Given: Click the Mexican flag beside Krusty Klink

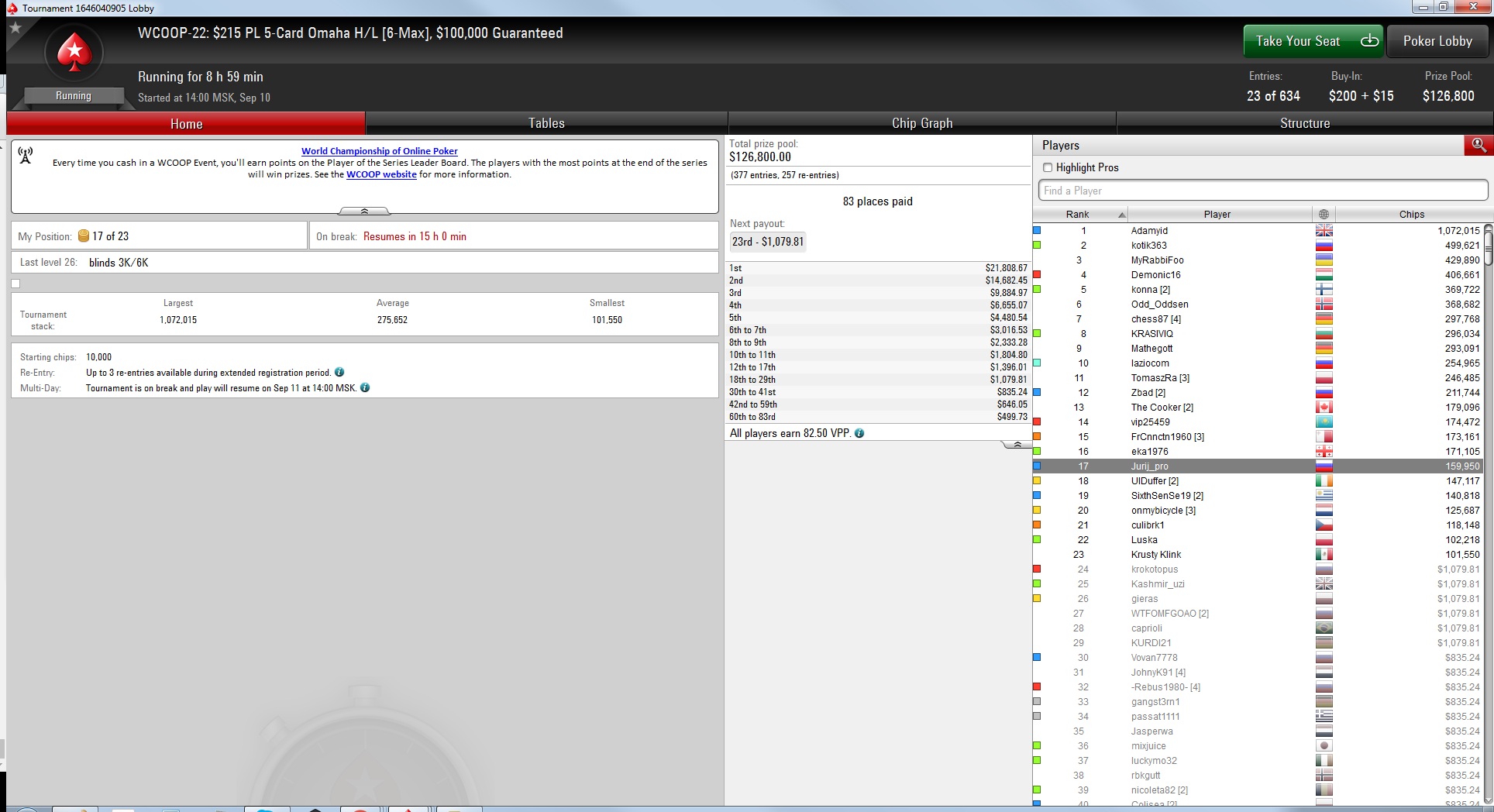Looking at the screenshot, I should (x=1324, y=555).
